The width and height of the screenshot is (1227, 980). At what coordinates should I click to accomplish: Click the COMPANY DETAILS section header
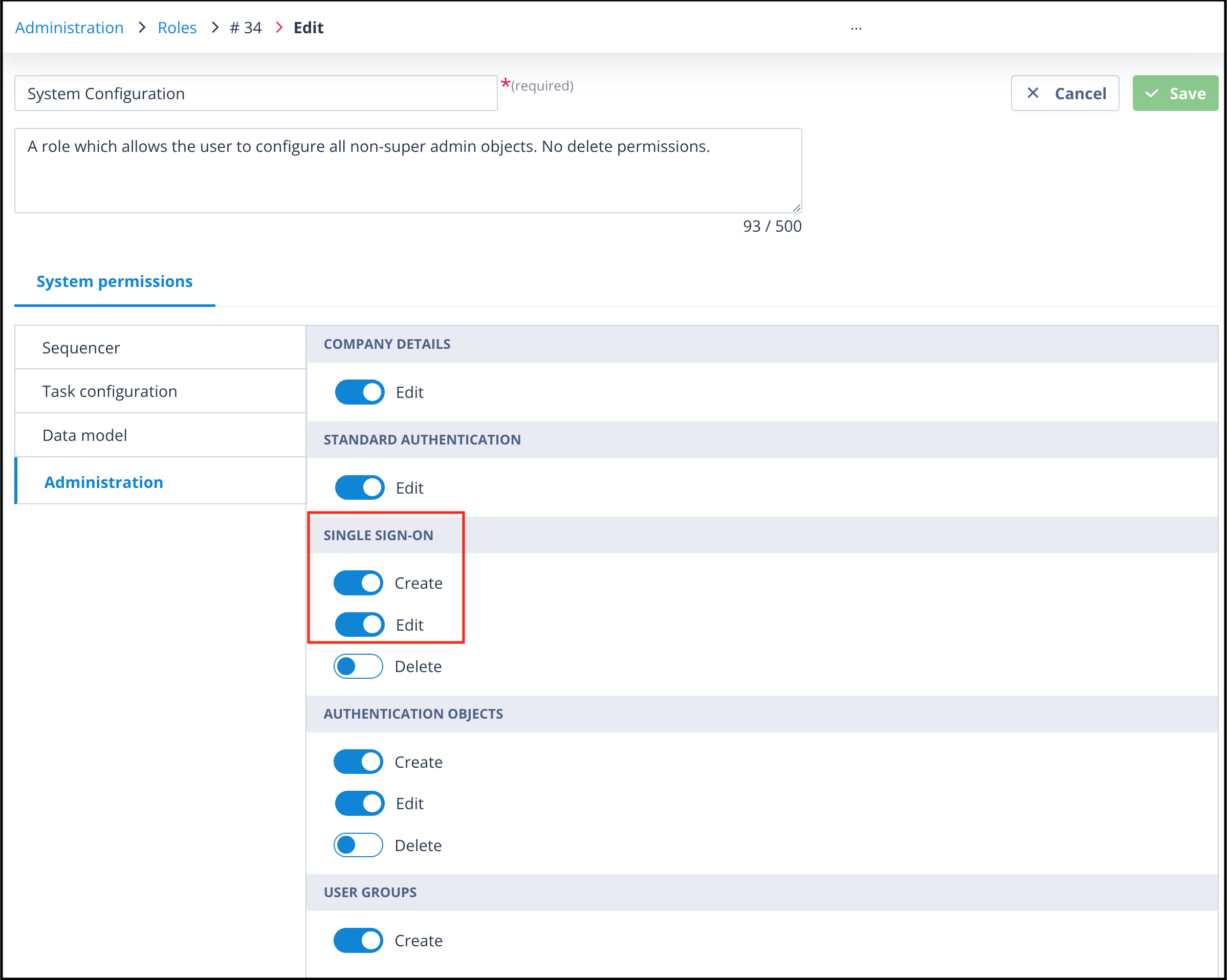pyautogui.click(x=761, y=344)
